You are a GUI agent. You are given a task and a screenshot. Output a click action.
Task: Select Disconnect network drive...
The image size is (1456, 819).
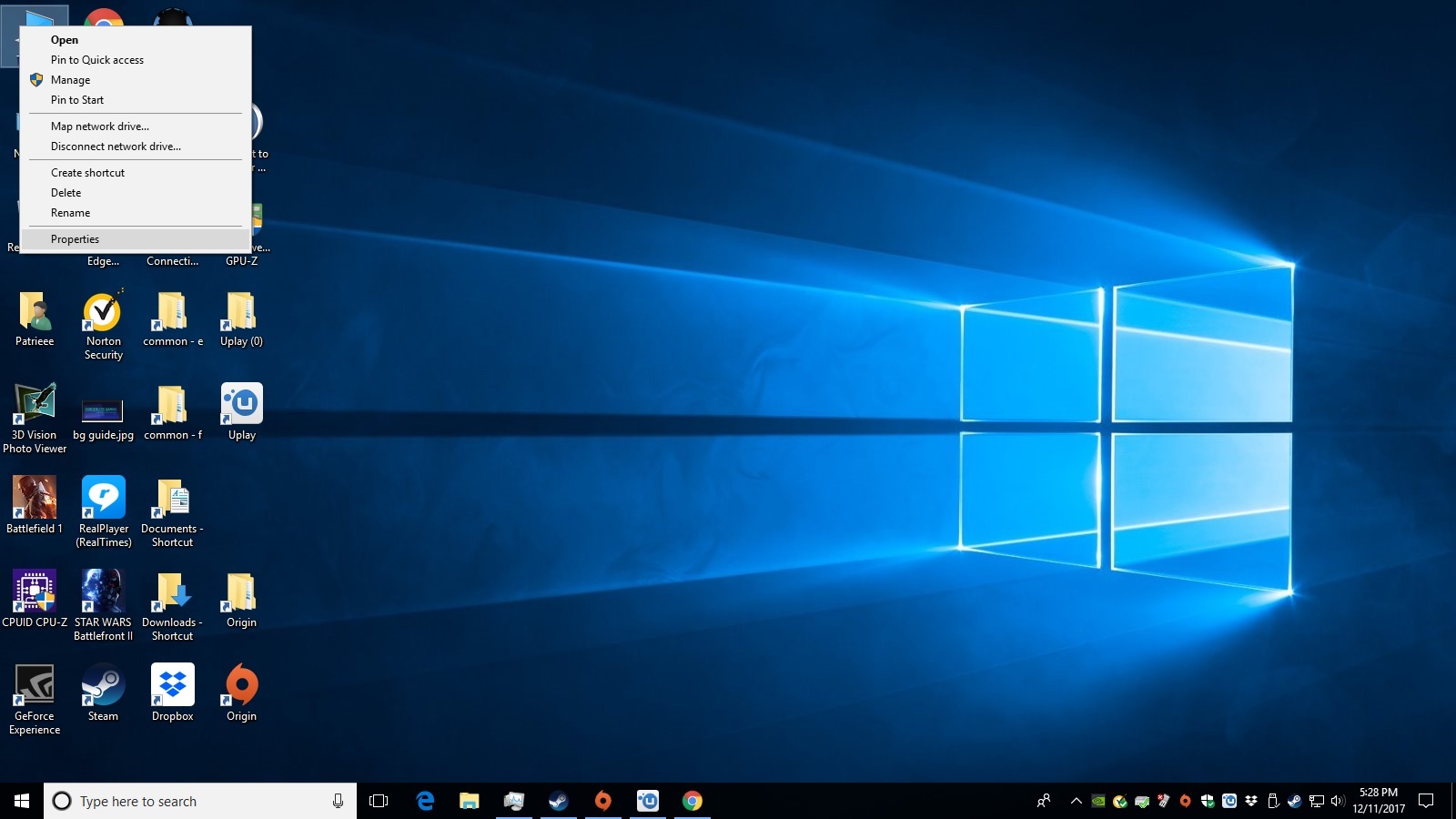coord(135,147)
